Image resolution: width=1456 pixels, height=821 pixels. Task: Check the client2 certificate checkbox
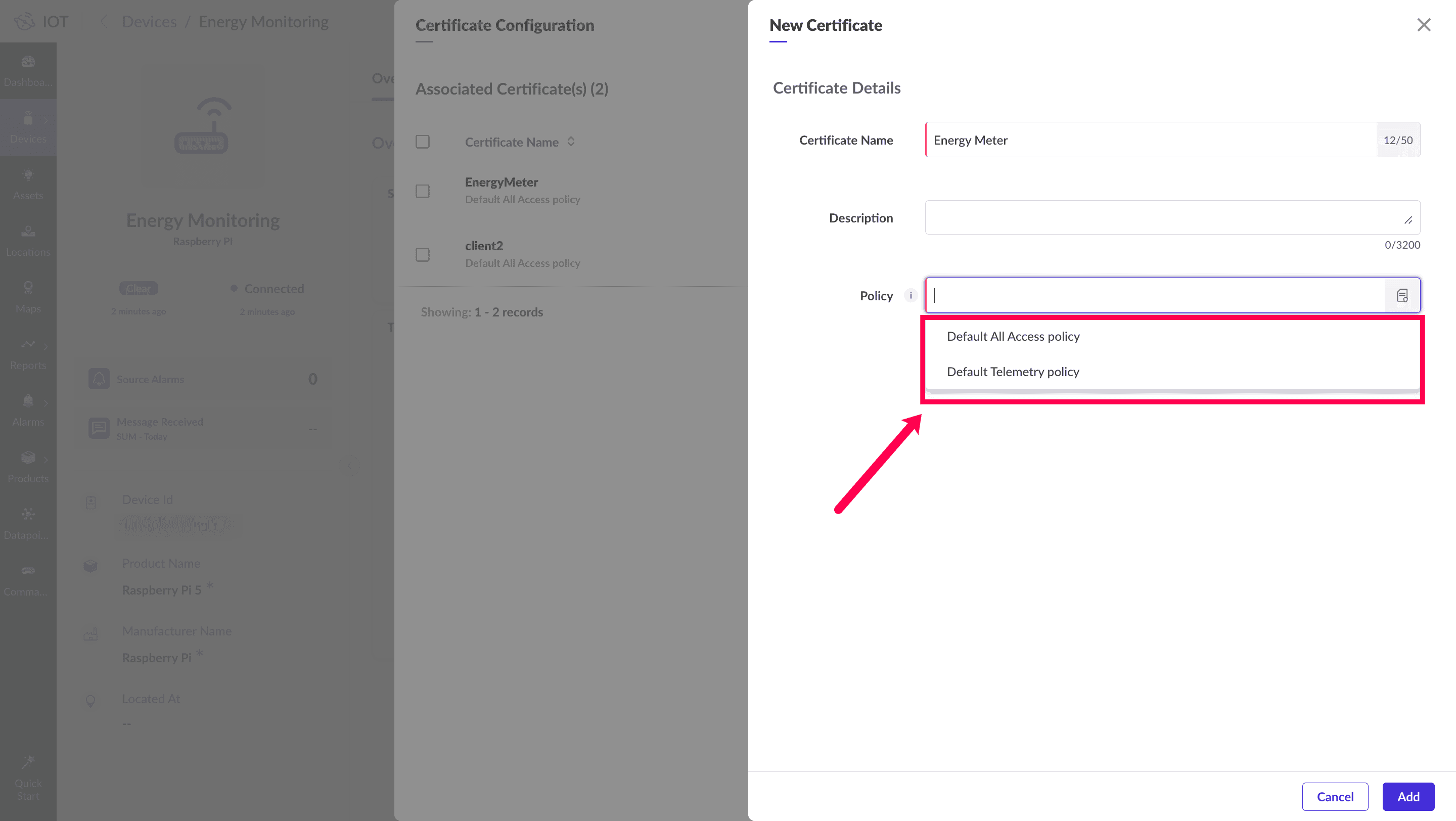tap(422, 255)
